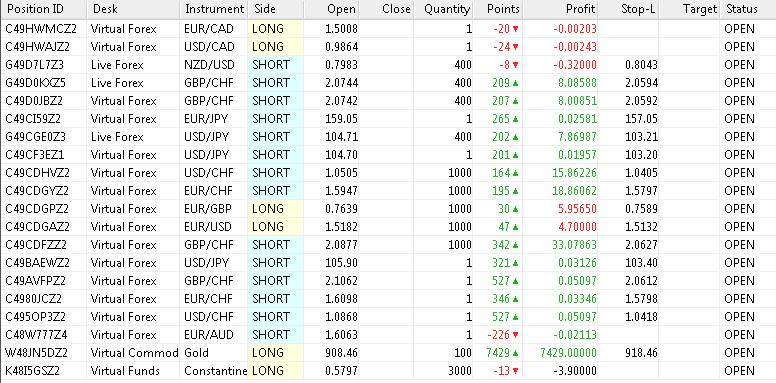The height and width of the screenshot is (383, 776).
Task: Click green up arrow beside 7429 points
Action: tap(515, 353)
